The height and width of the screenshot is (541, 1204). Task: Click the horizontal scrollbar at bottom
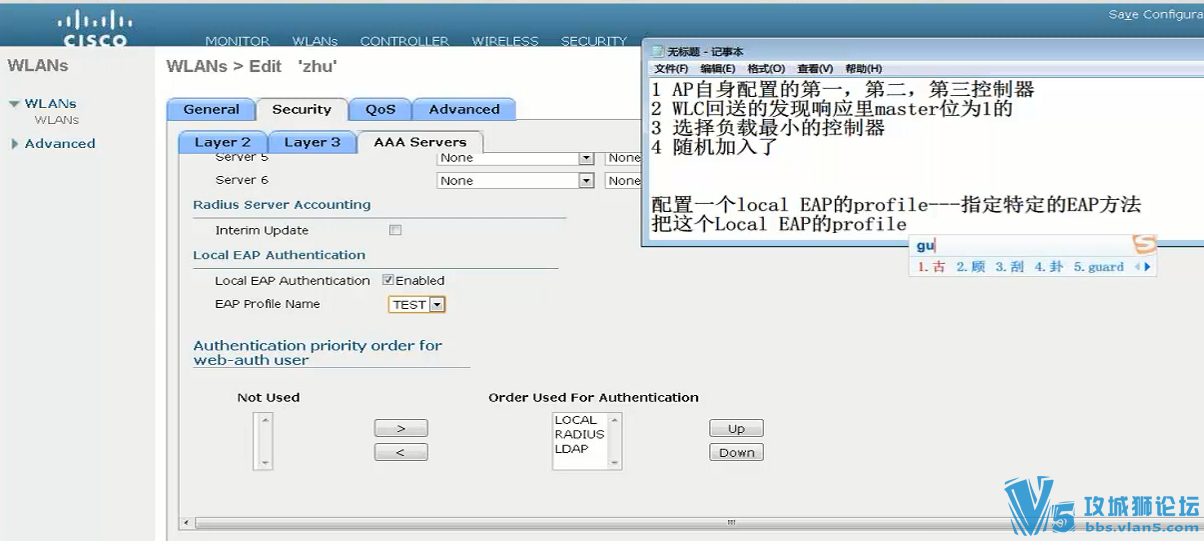pos(731,523)
